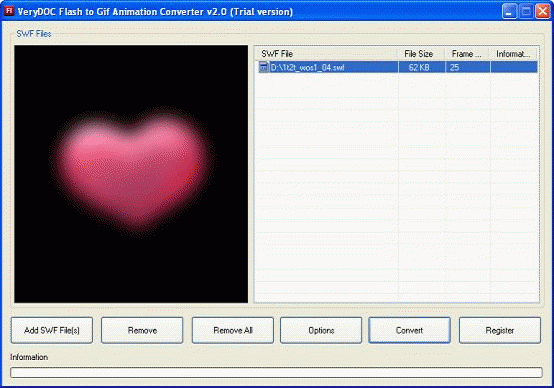Sort list by SWF File column header
This screenshot has width=554, height=388.
click(326, 54)
